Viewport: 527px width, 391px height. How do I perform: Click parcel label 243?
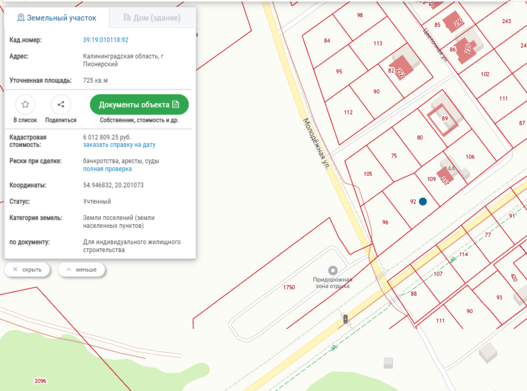(506, 21)
